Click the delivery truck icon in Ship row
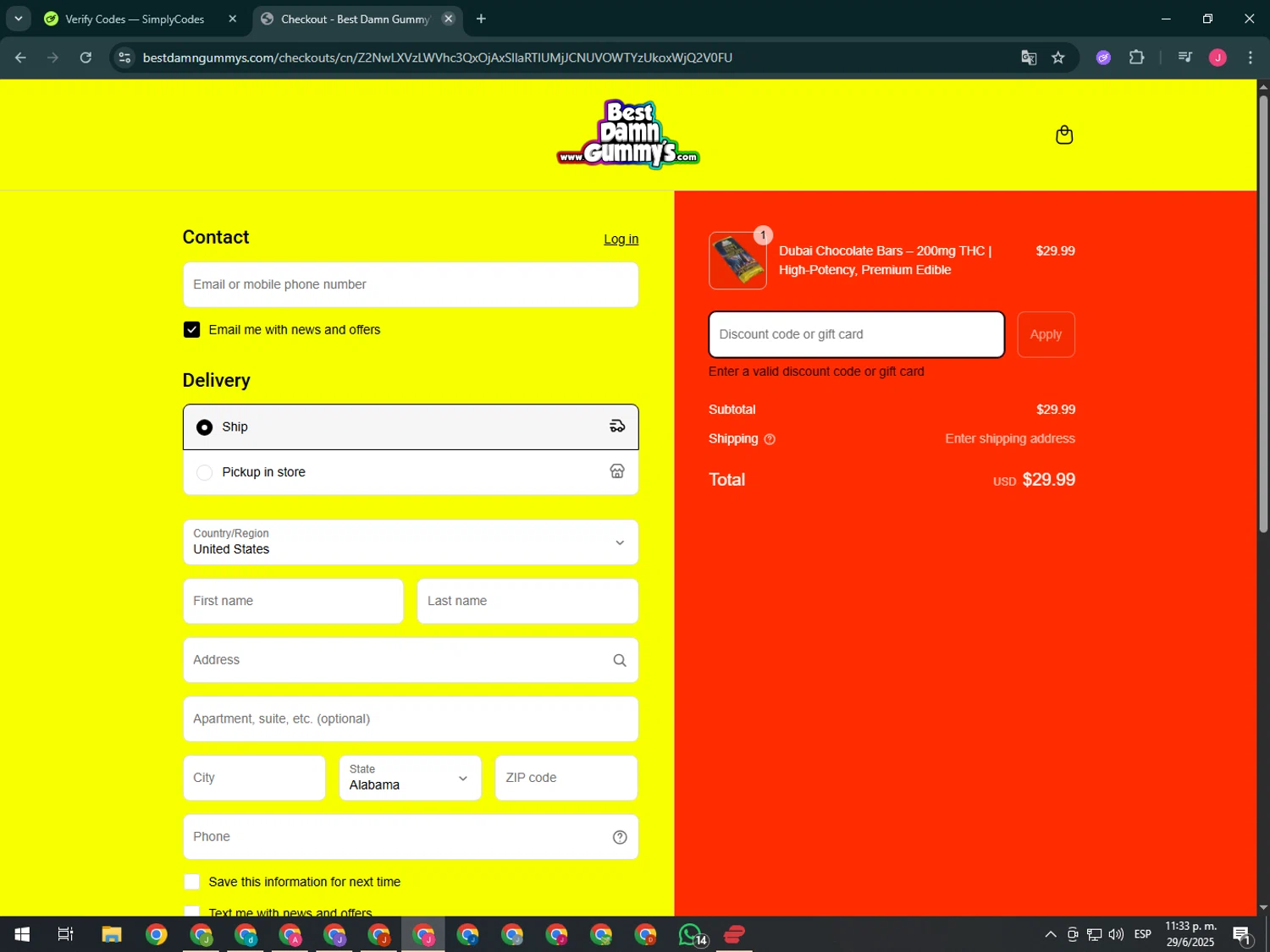The image size is (1270, 952). 617,426
